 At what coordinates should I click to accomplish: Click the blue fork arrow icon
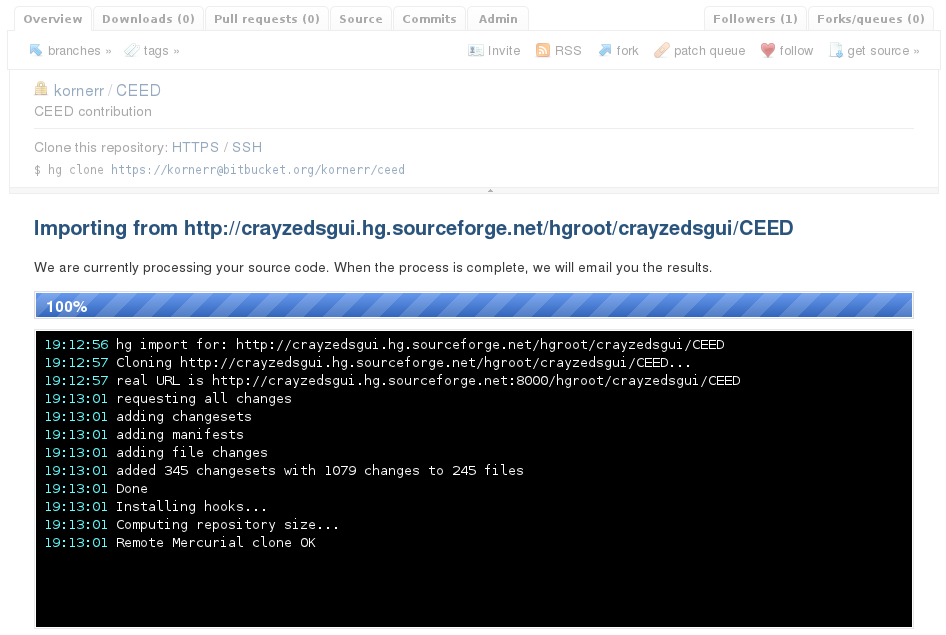tap(605, 51)
